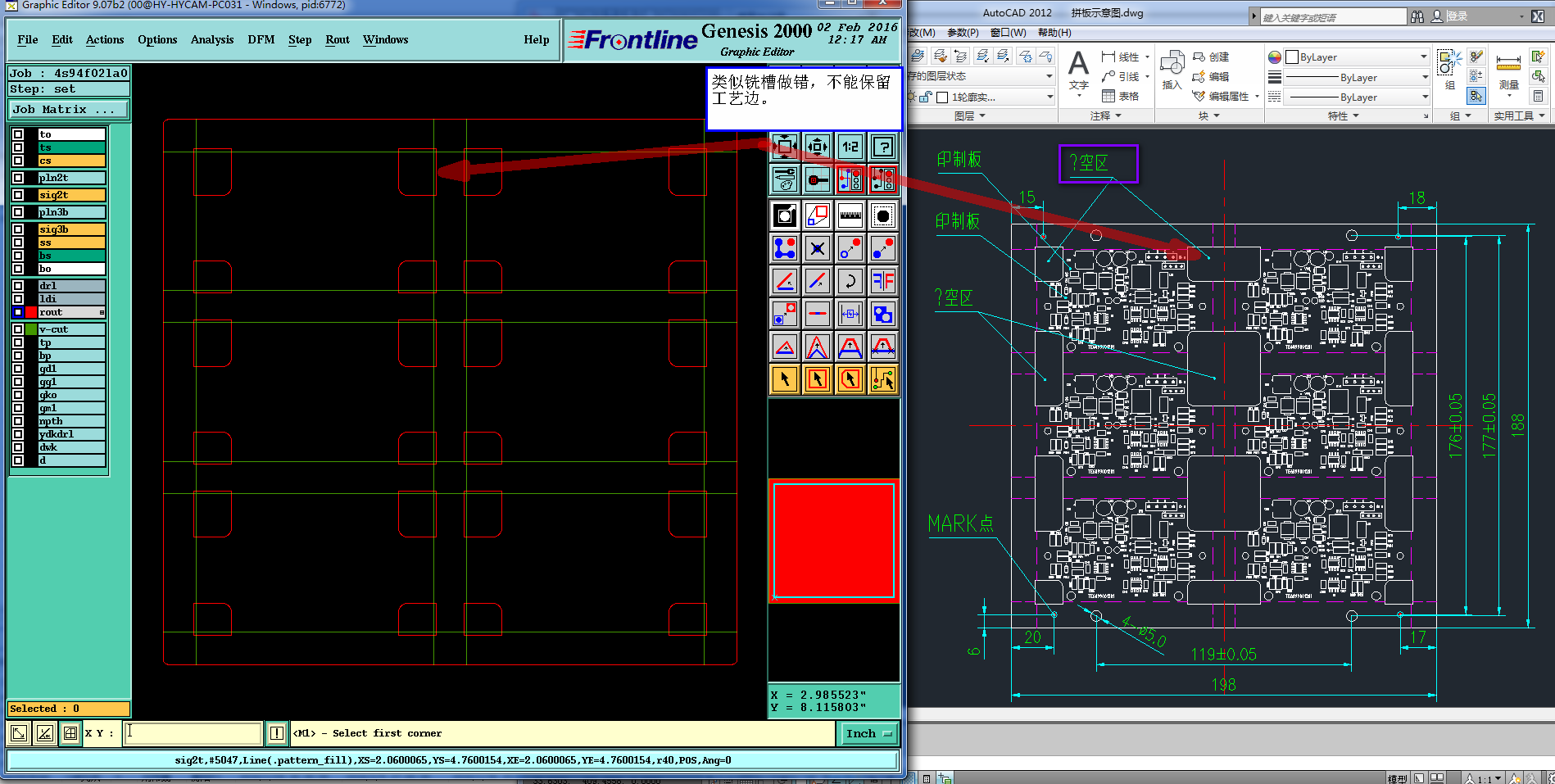Select the net-trace arrow selection tool

point(883,379)
